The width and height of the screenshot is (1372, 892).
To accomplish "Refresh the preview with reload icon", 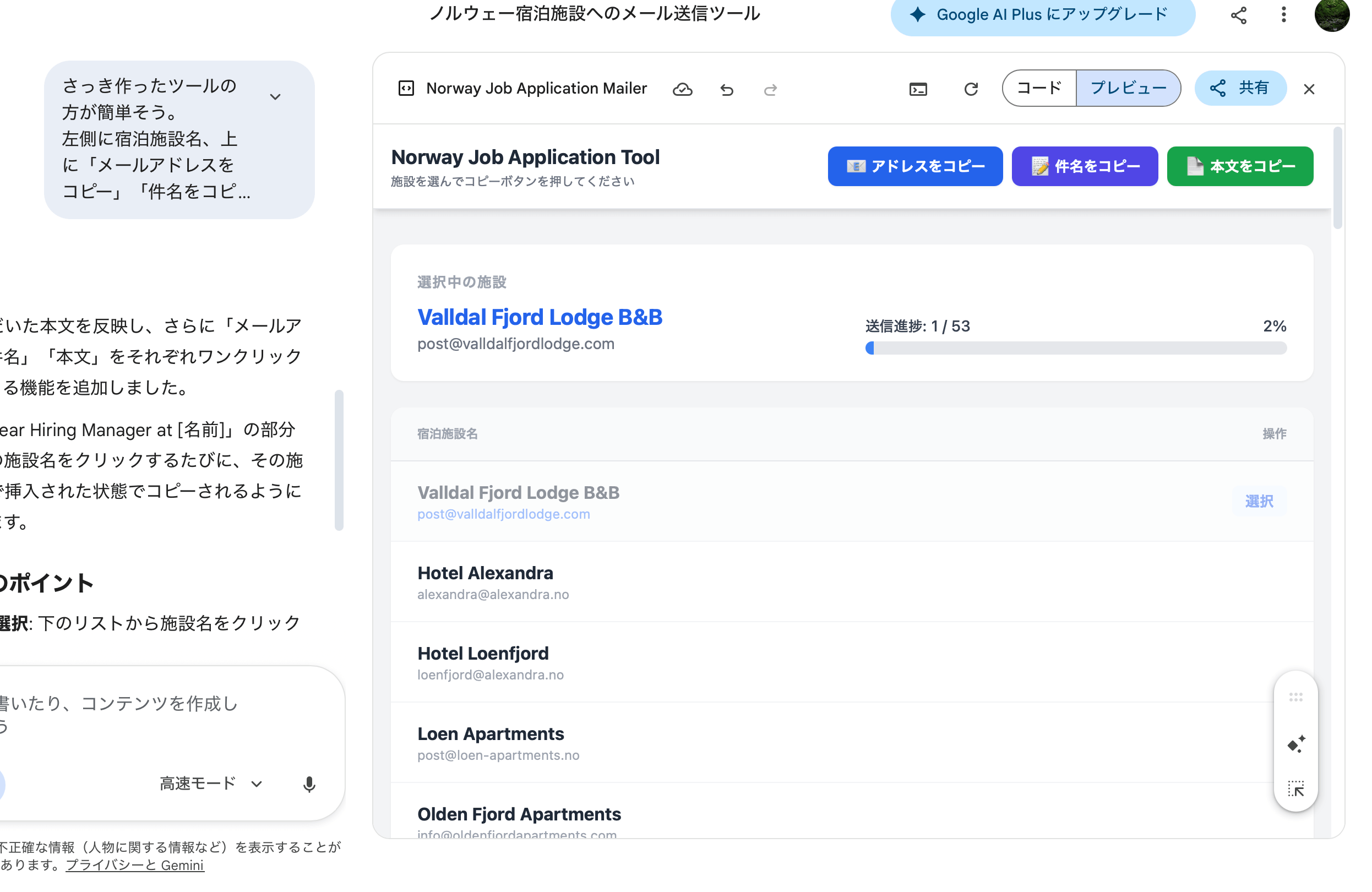I will tap(971, 89).
